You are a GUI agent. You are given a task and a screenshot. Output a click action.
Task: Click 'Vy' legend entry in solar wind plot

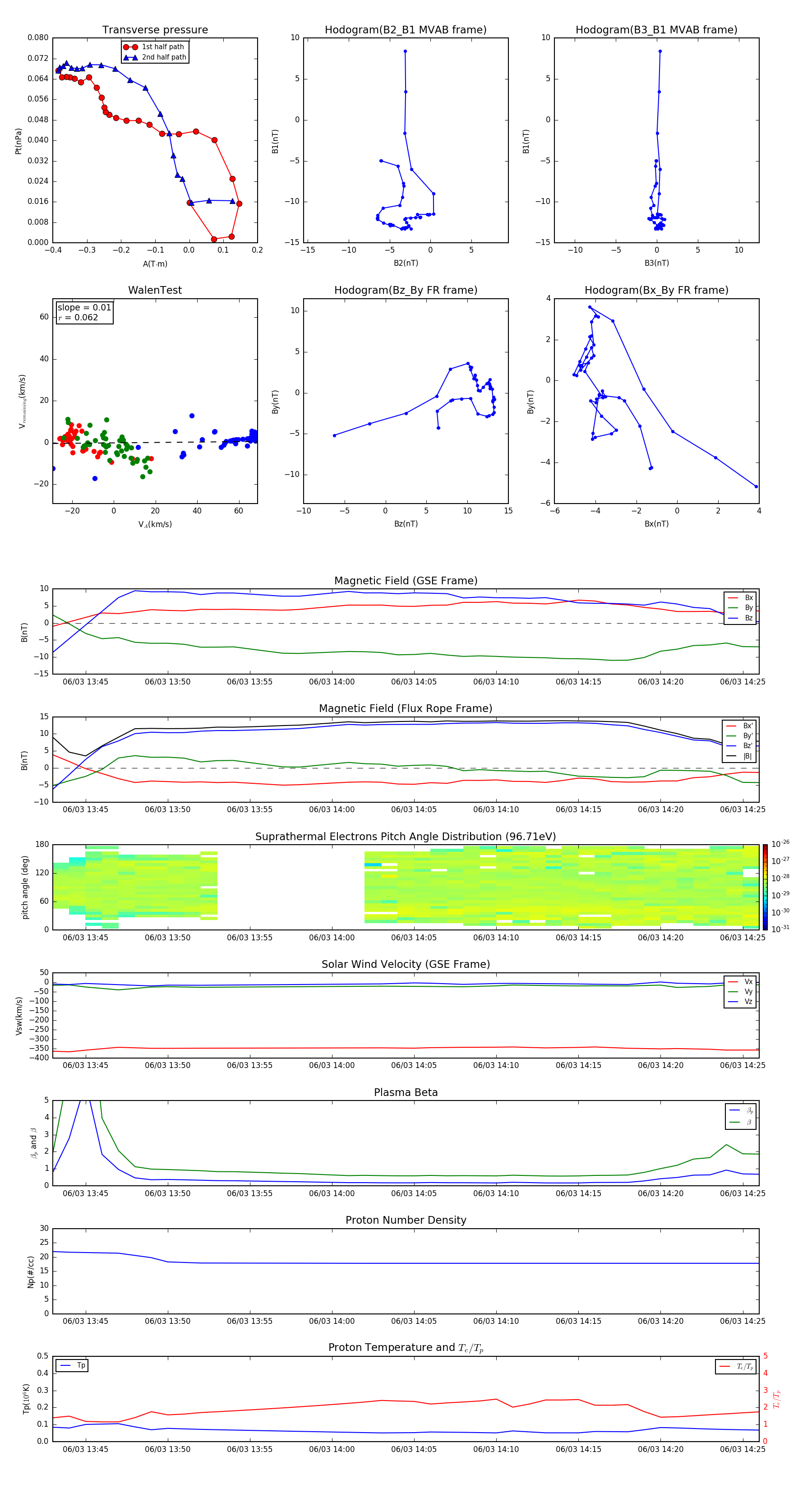point(740,991)
